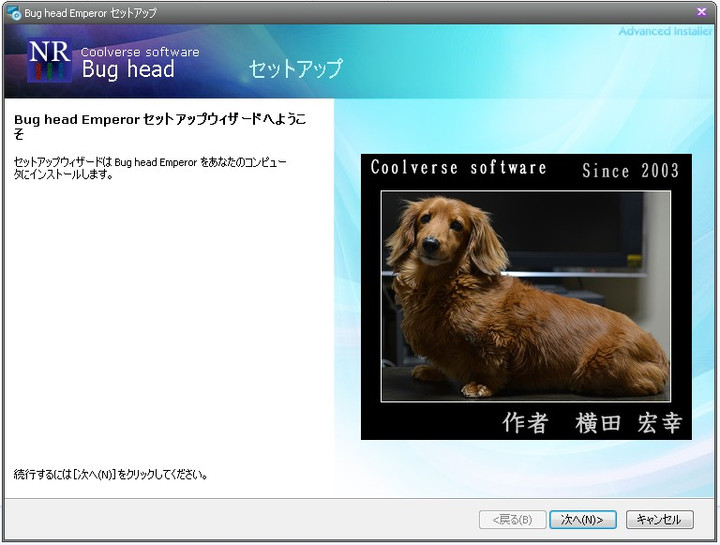Image resolution: width=720 pixels, height=545 pixels.
Task: Click the welcome heading 'セットアップウィザードへようこそ'
Action: (160, 126)
